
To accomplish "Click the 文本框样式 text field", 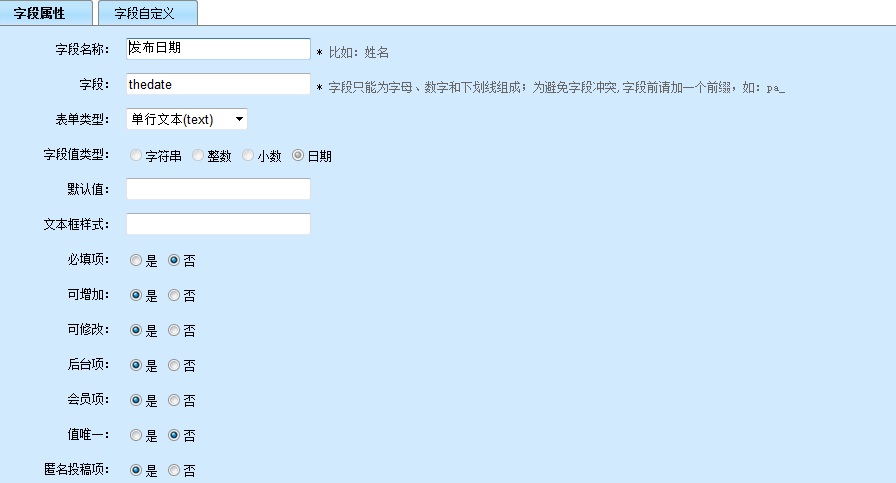I will click(218, 224).
